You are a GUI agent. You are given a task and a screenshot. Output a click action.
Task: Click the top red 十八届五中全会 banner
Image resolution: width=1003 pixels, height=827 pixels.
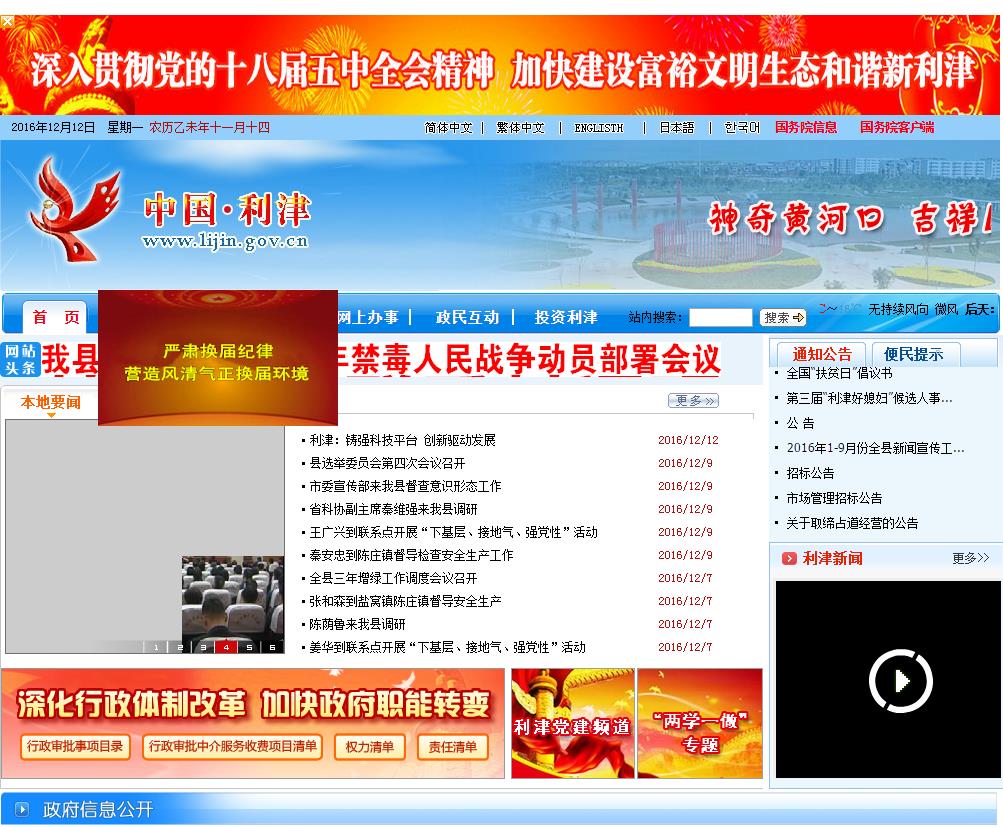(x=500, y=65)
